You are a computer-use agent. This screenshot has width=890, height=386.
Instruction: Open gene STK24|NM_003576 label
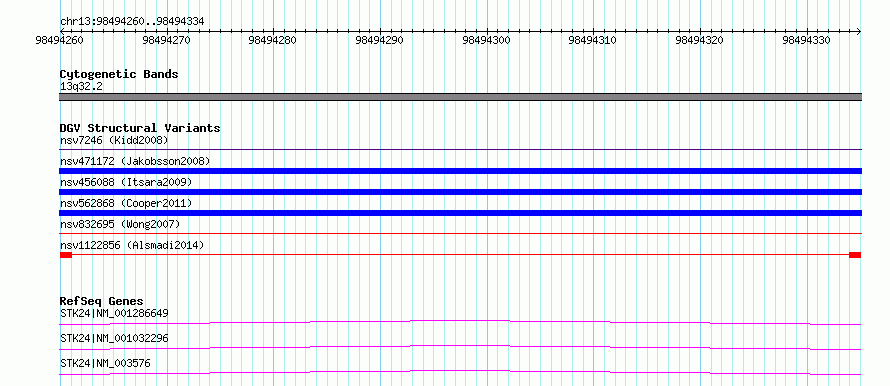(105, 363)
